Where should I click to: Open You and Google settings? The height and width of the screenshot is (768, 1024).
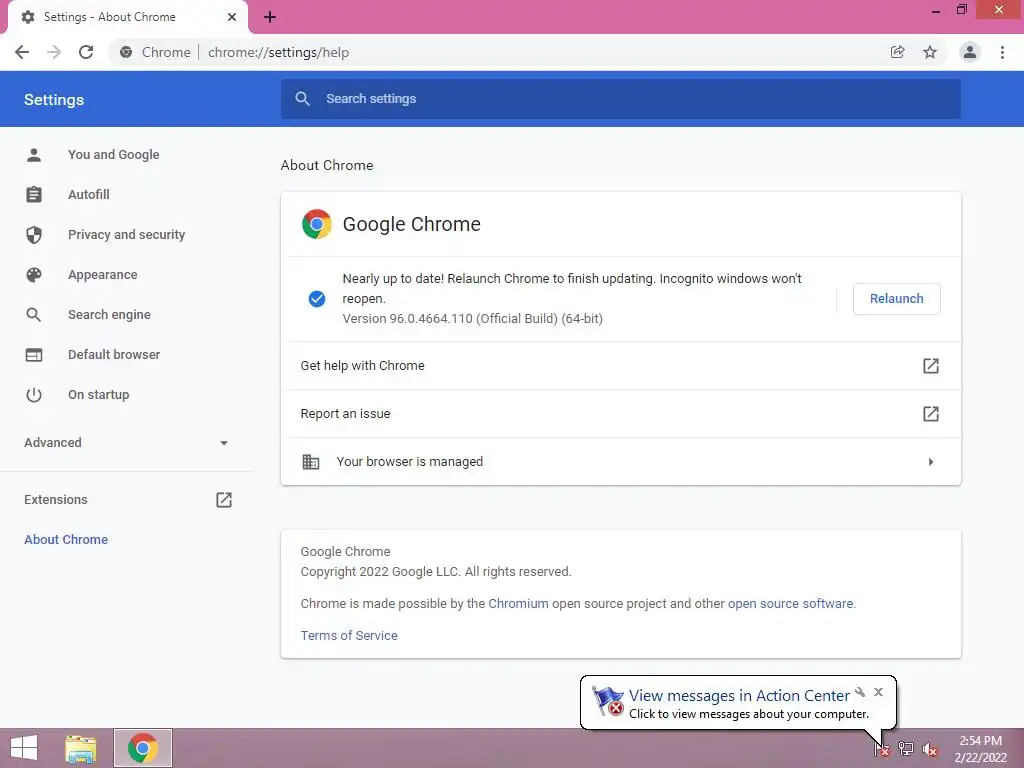114,155
